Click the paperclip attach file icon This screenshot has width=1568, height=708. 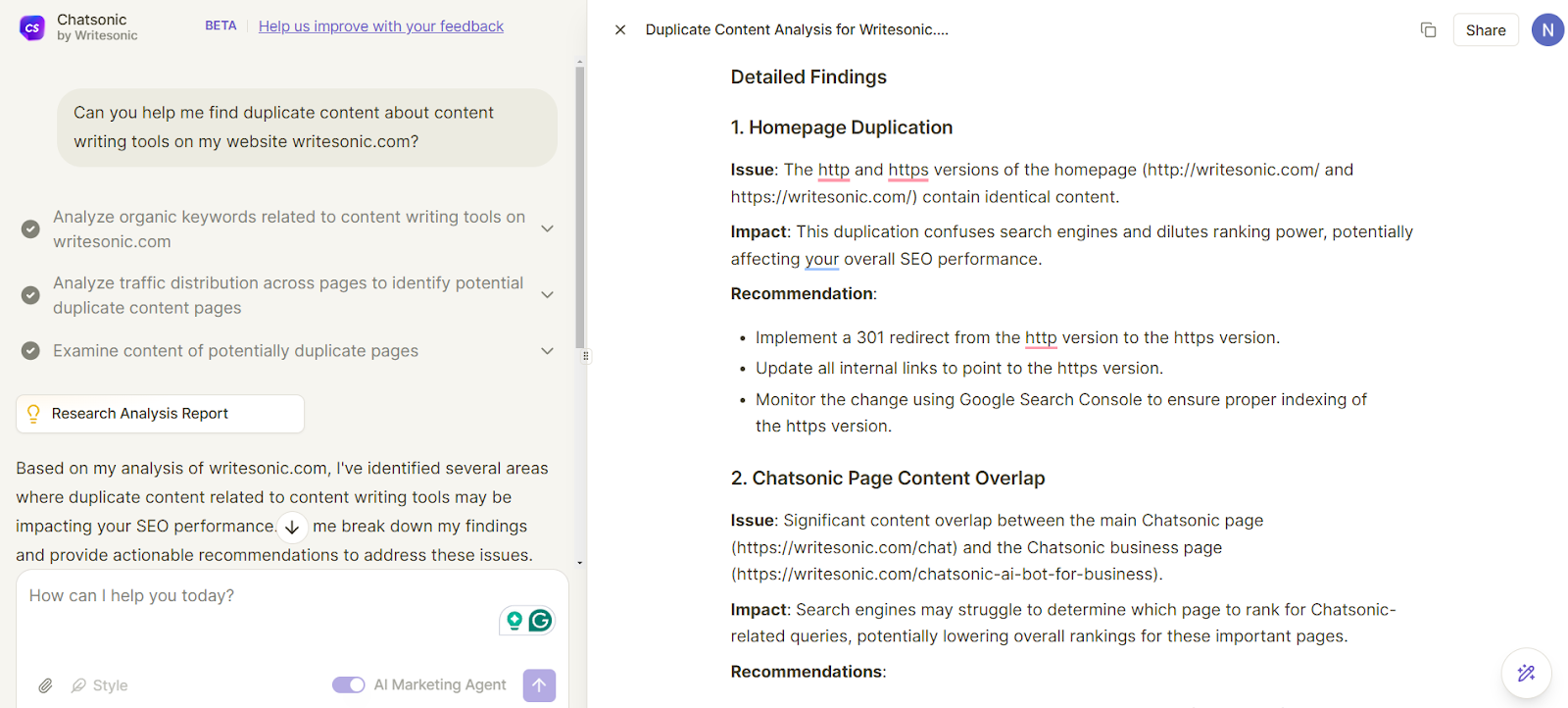point(45,685)
